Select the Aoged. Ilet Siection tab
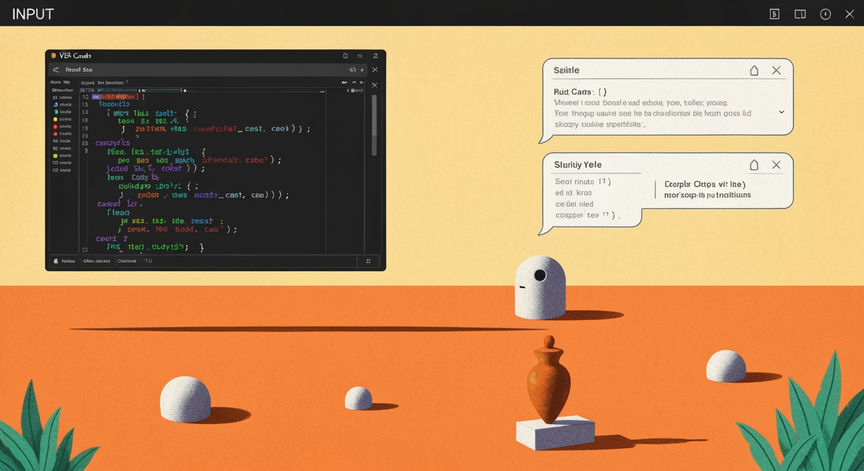 click(104, 83)
